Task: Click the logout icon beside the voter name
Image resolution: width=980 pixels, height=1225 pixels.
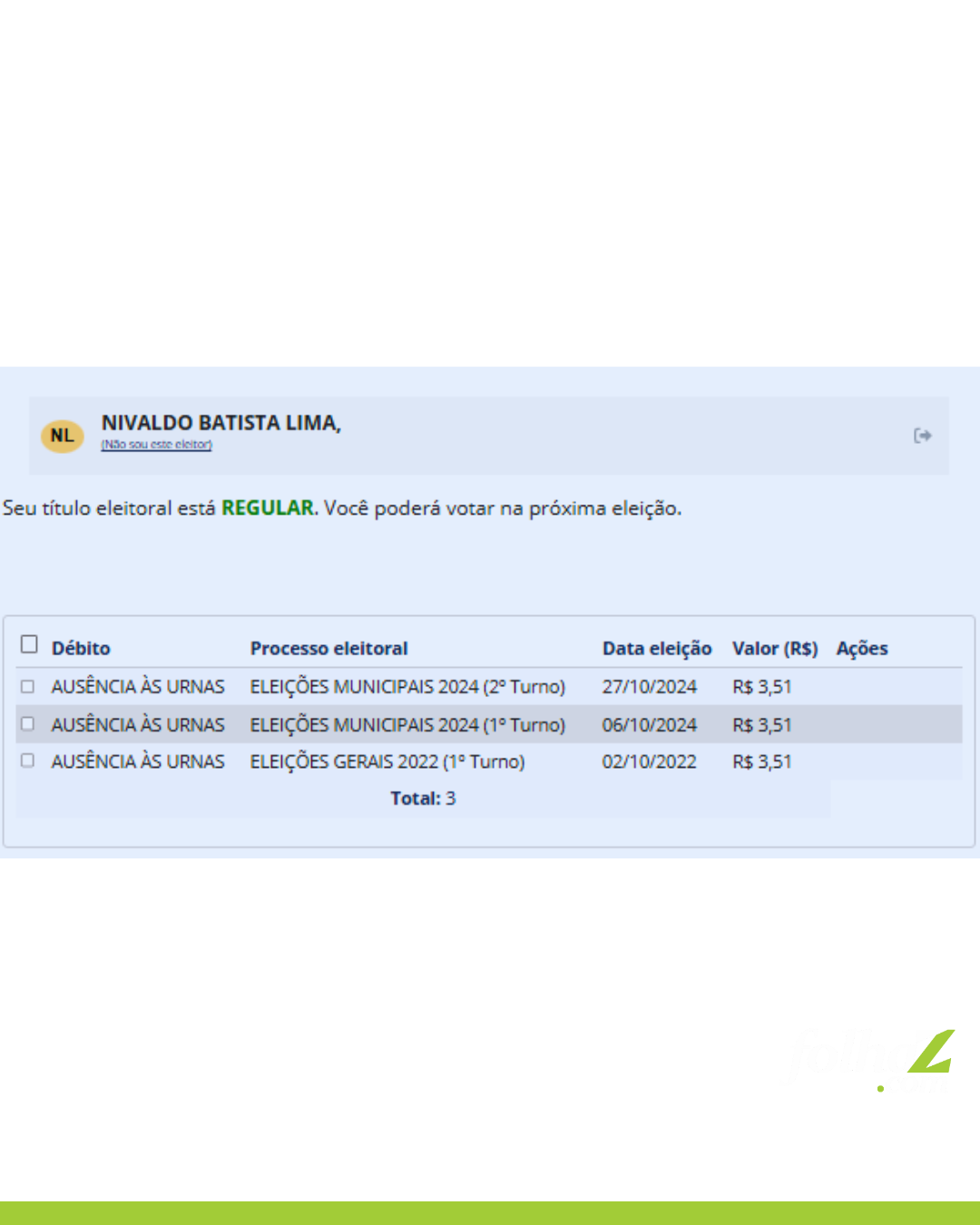Action: (x=922, y=436)
